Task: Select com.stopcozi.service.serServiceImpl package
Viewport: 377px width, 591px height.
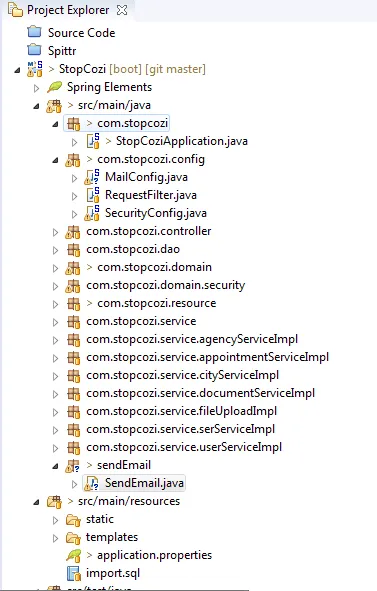Action: (180, 430)
